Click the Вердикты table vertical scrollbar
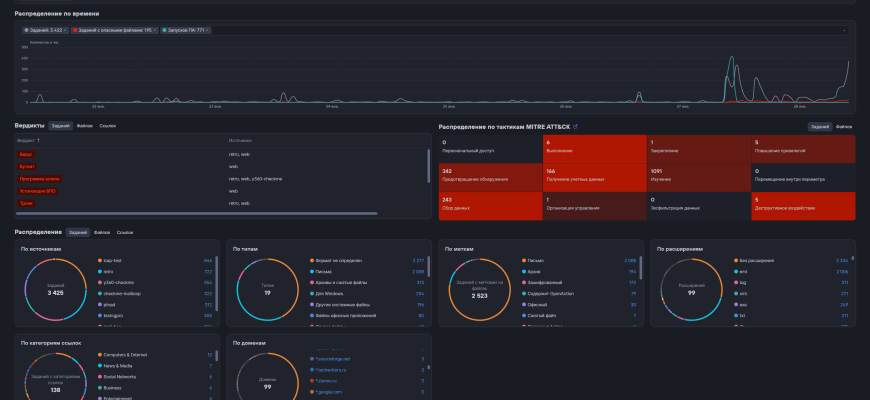Screen dimensions: 870x400 (x=429, y=165)
